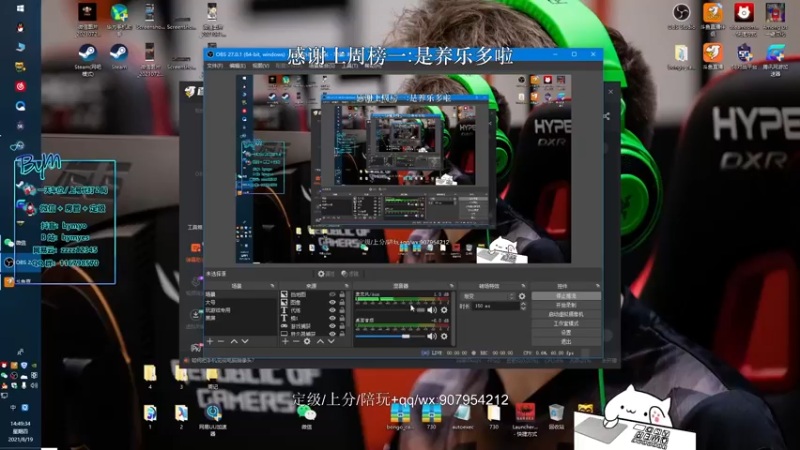This screenshot has height=450, width=800.
Task: Click the 开始录制 start recording button
Action: point(566,305)
